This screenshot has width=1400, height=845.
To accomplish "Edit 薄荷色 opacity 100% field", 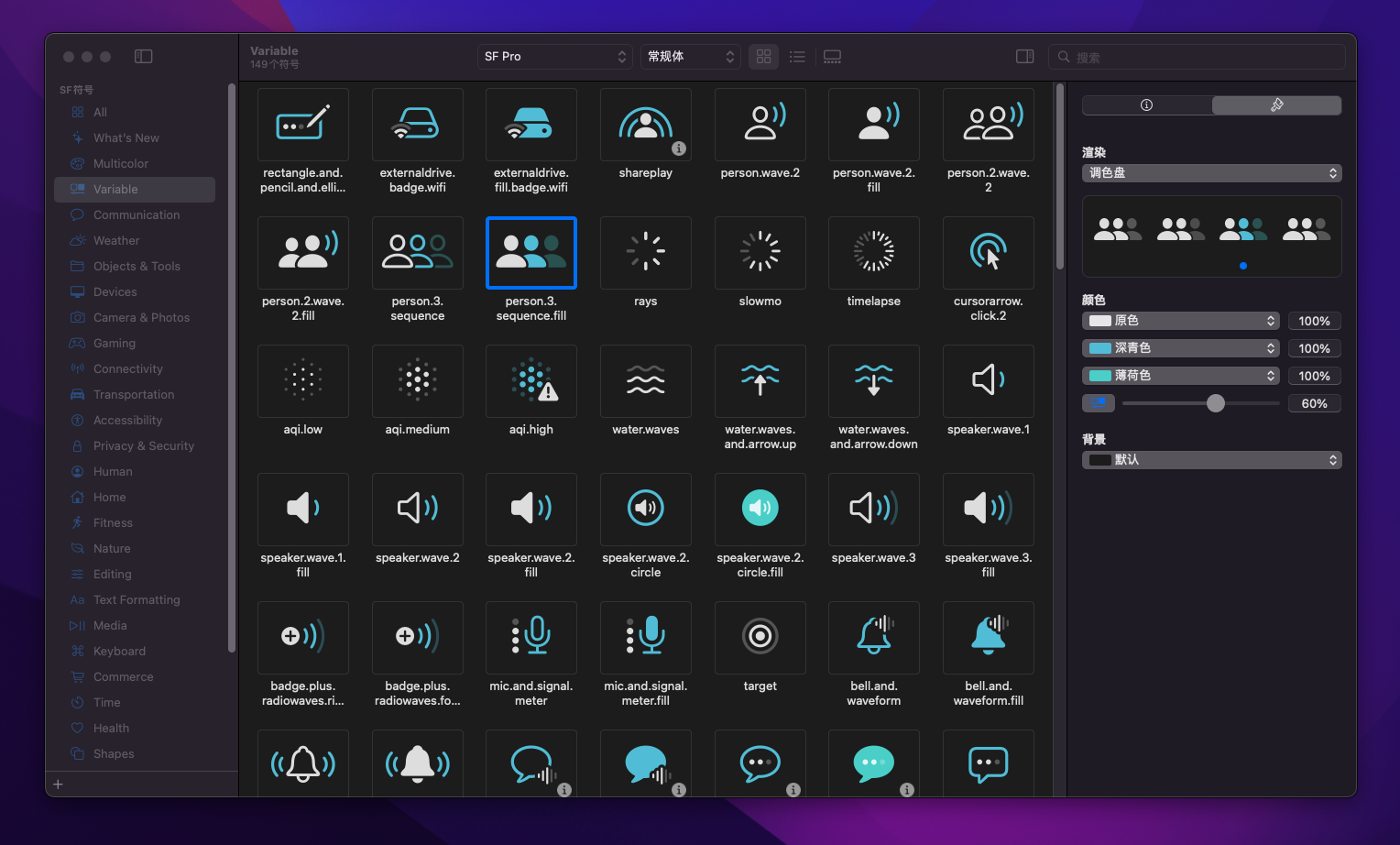I will (x=1314, y=376).
